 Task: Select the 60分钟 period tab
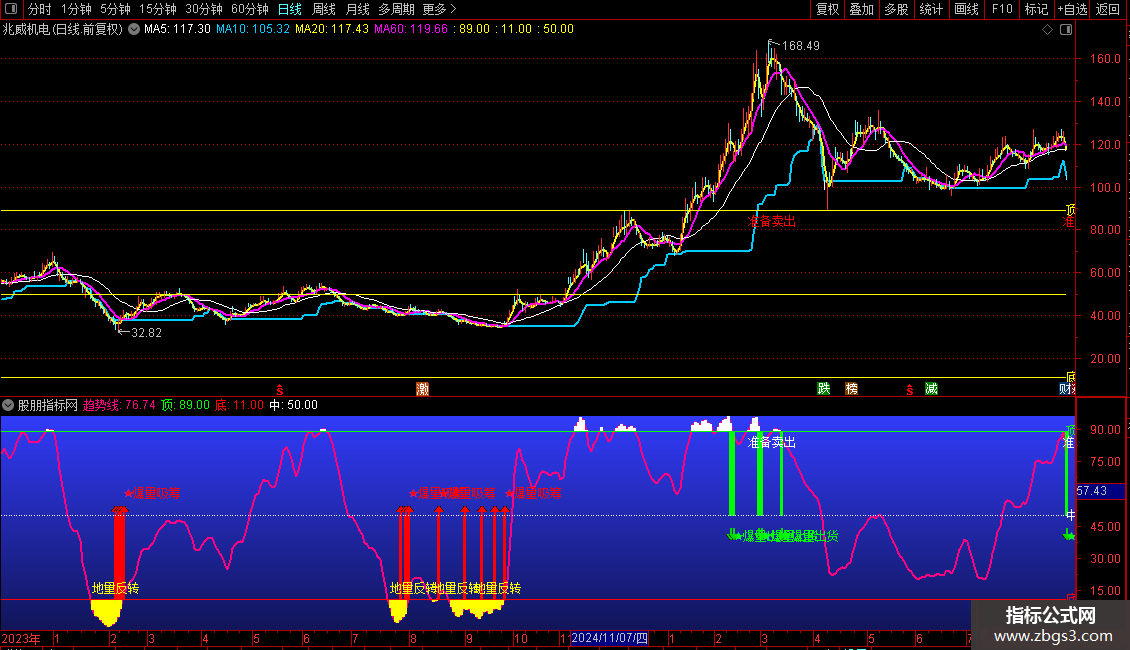[250, 9]
